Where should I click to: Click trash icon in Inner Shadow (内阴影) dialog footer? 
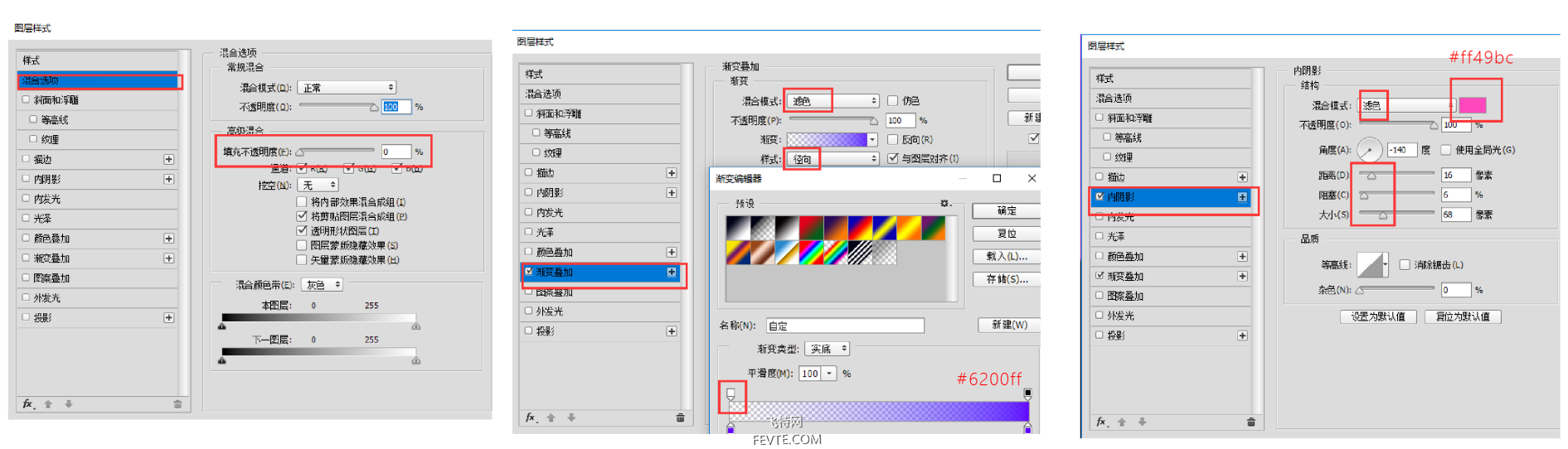(x=1251, y=422)
